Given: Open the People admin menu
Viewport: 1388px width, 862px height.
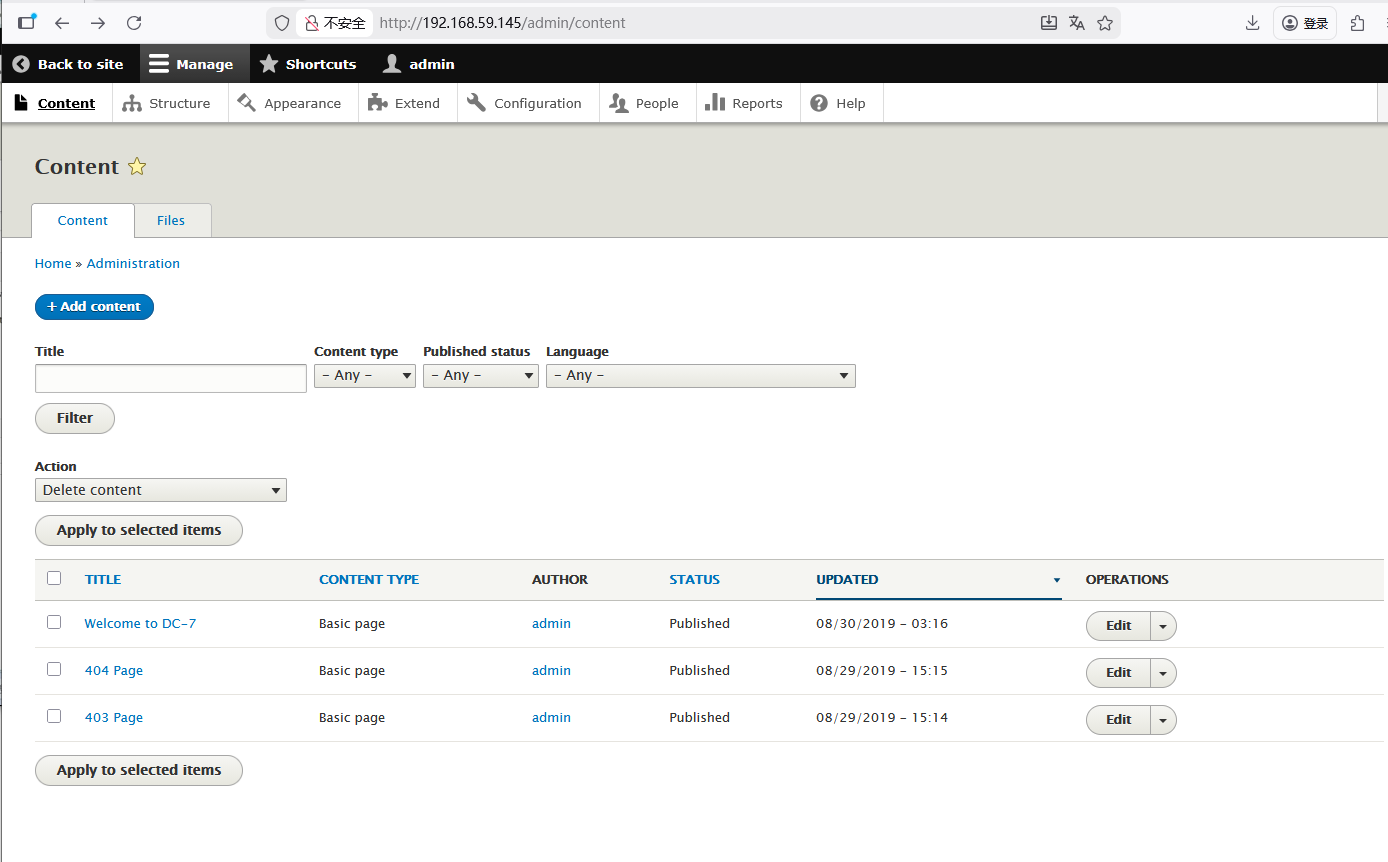Looking at the screenshot, I should pos(647,103).
